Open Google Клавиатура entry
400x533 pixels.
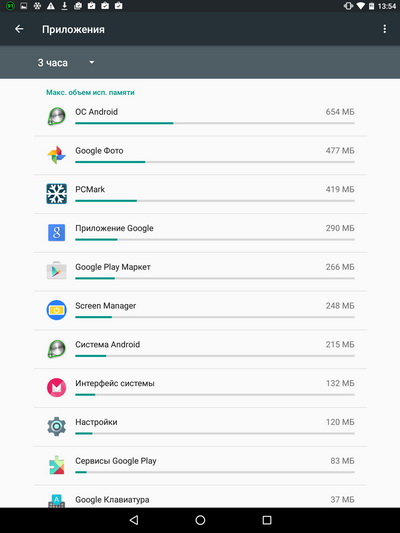pyautogui.click(x=200, y=497)
